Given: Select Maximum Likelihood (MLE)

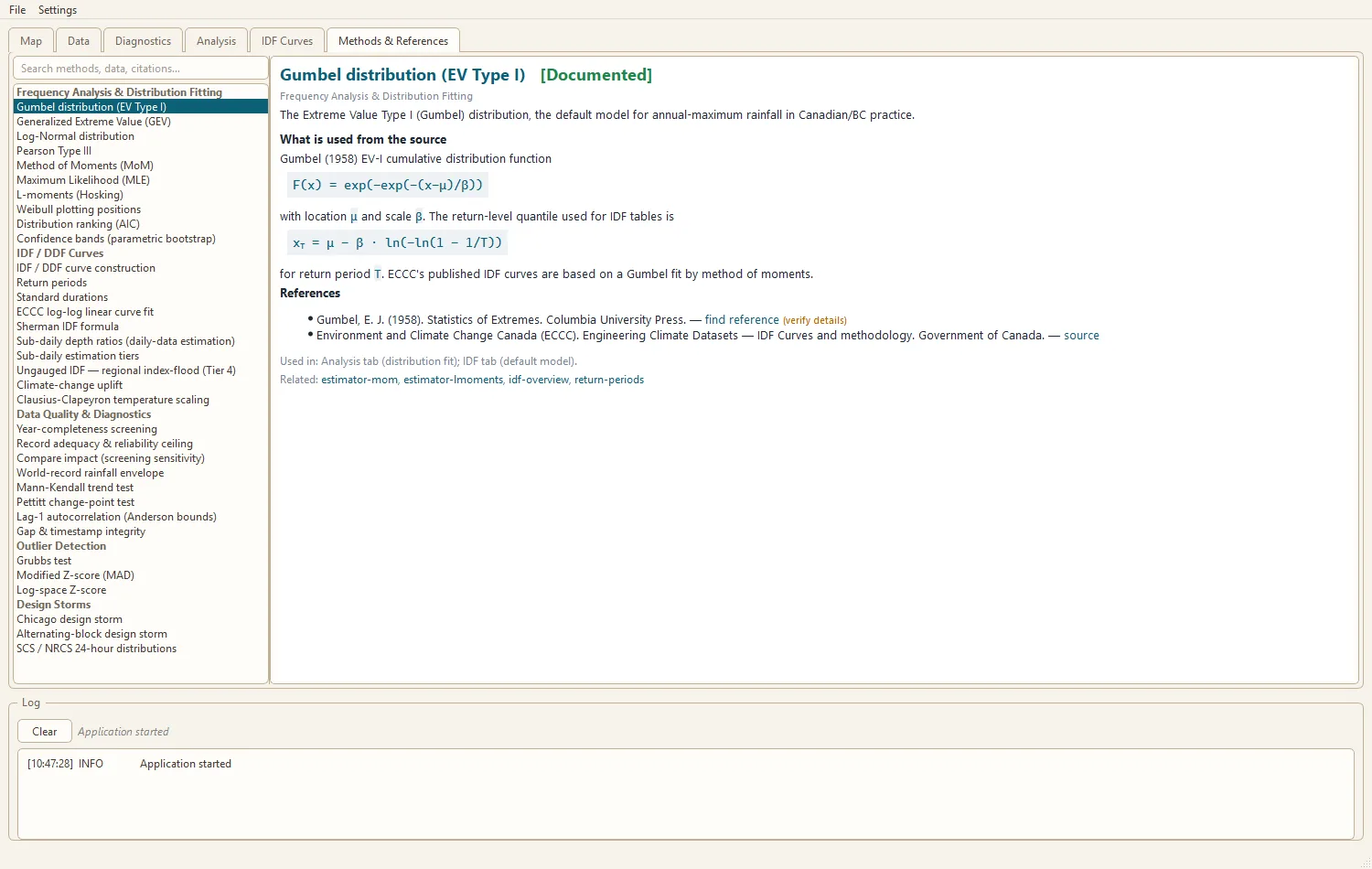Looking at the screenshot, I should point(141,180).
